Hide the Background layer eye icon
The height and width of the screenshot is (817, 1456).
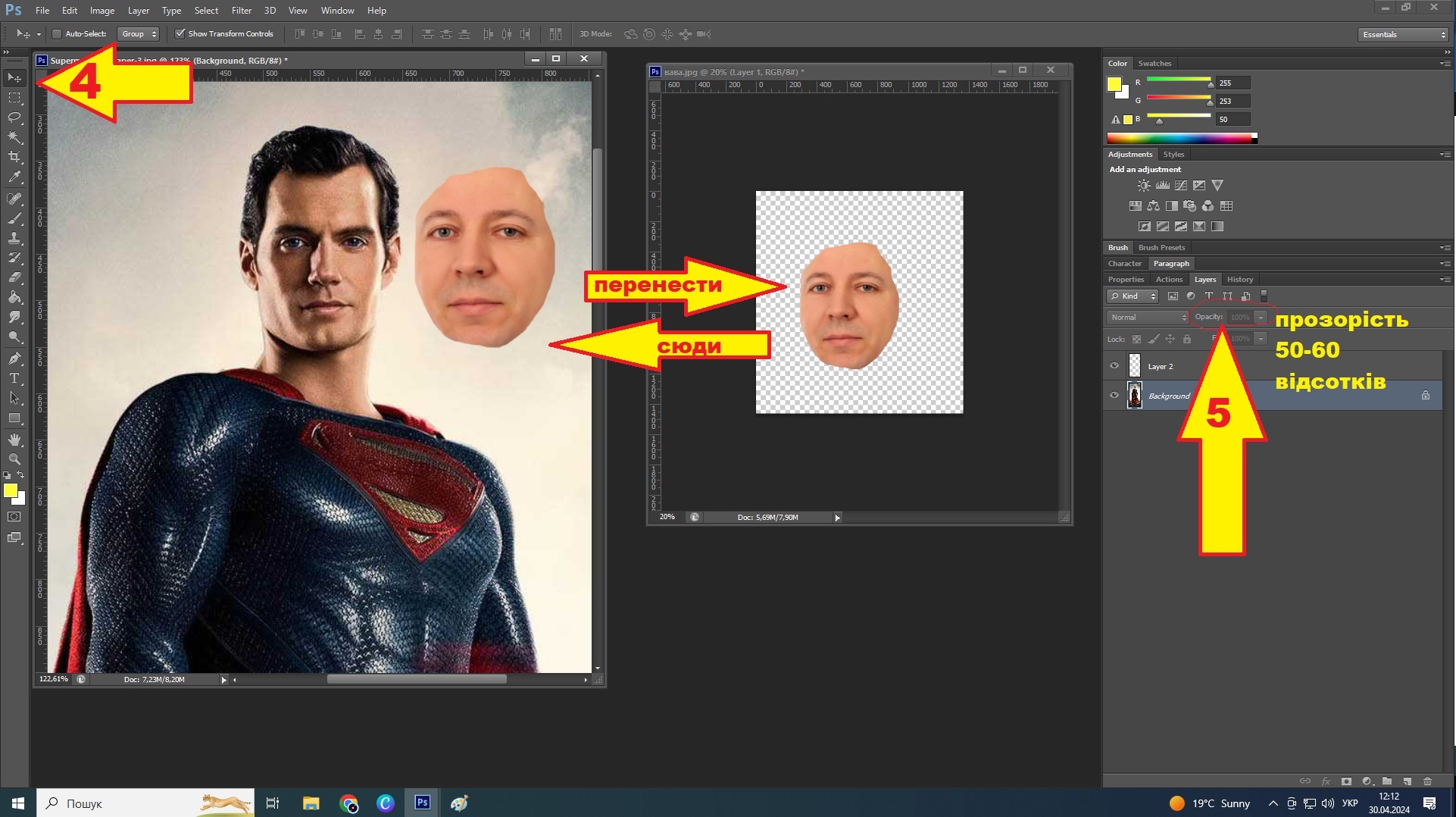(1114, 396)
